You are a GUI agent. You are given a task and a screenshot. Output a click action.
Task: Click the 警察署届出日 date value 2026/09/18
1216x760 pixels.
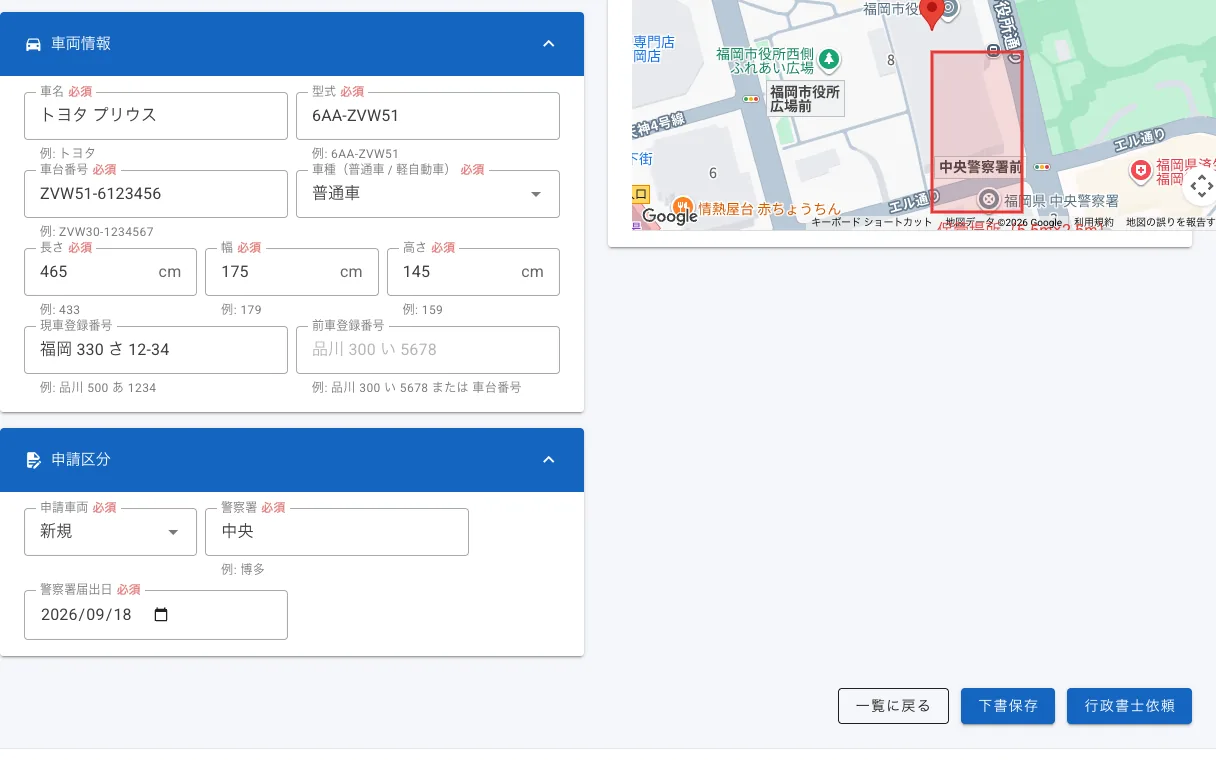[x=86, y=615]
